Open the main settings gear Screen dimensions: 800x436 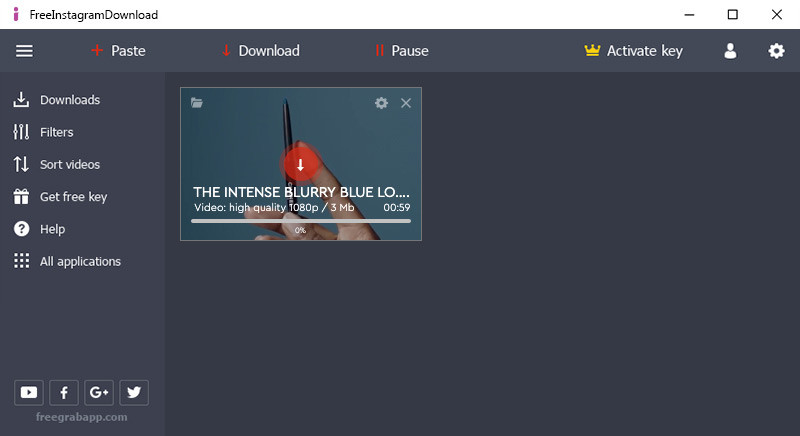776,50
